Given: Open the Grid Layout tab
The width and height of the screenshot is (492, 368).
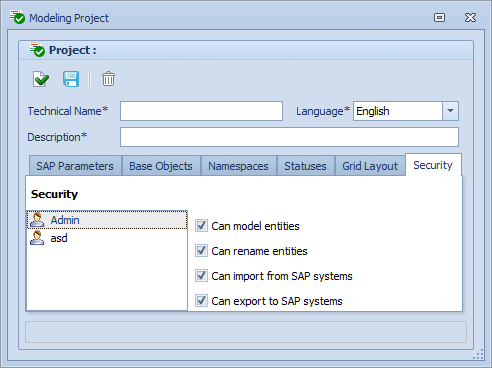Looking at the screenshot, I should [x=370, y=166].
